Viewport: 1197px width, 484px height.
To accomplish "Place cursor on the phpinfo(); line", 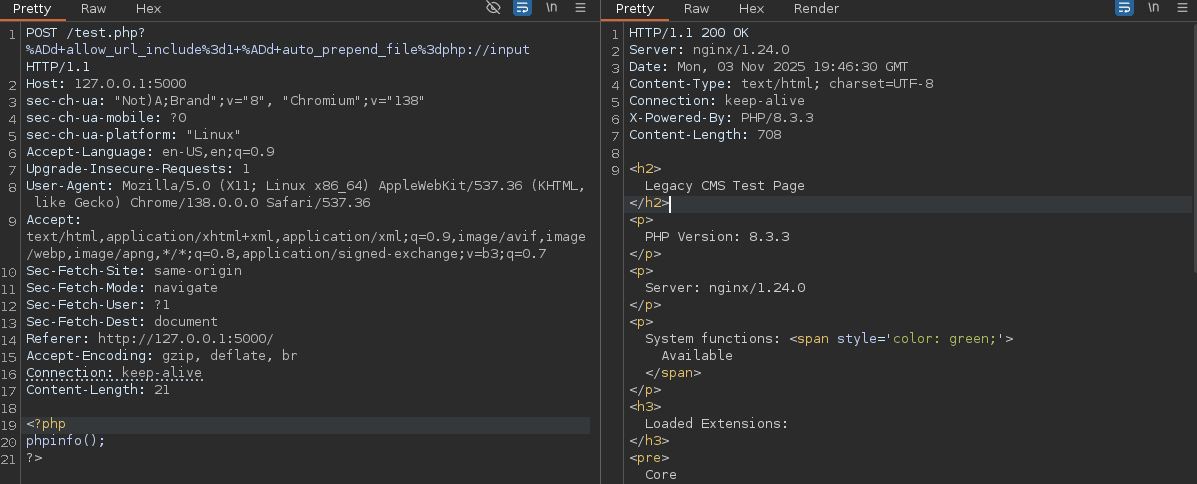I will [x=66, y=441].
